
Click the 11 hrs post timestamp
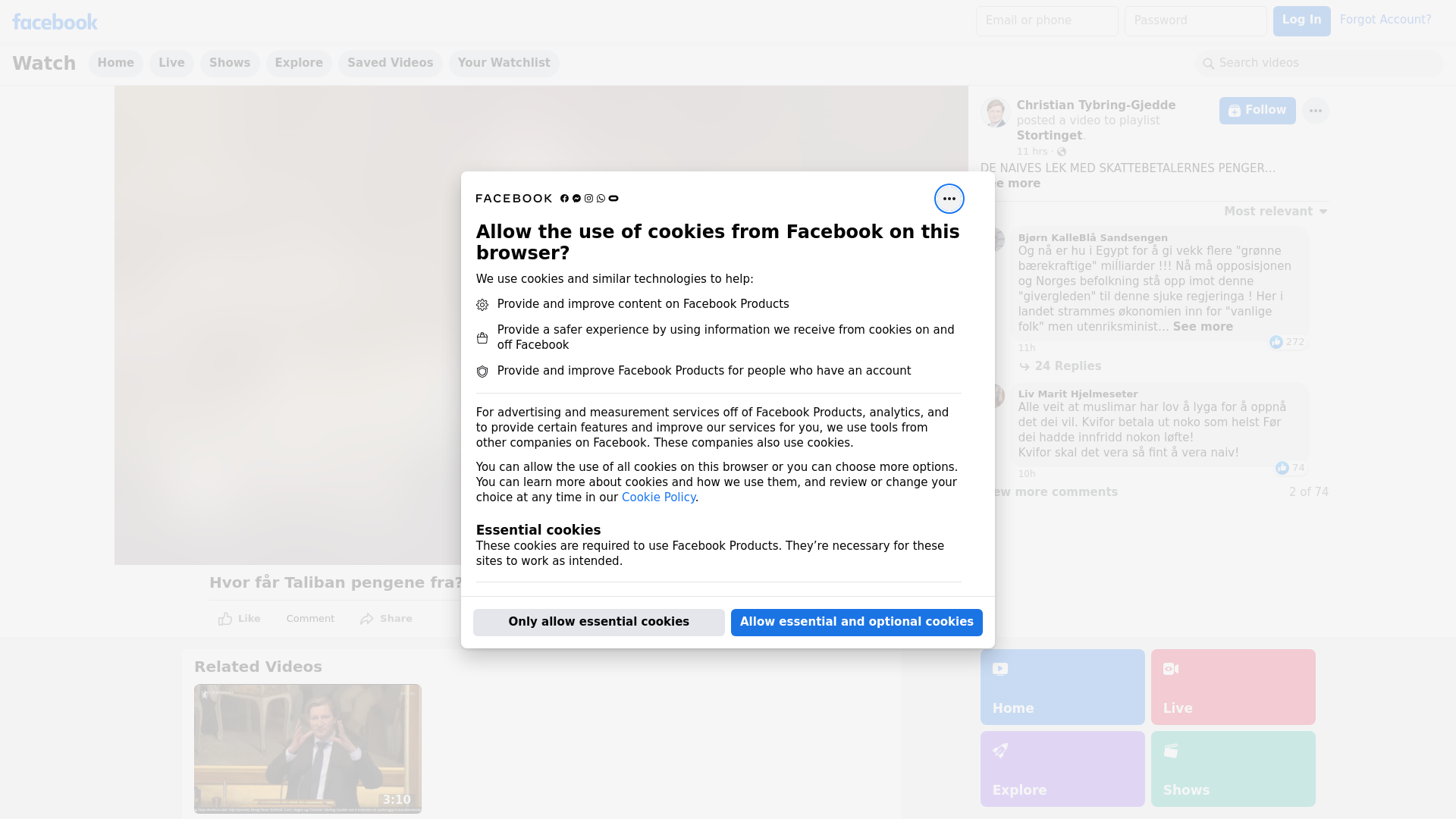[1032, 152]
